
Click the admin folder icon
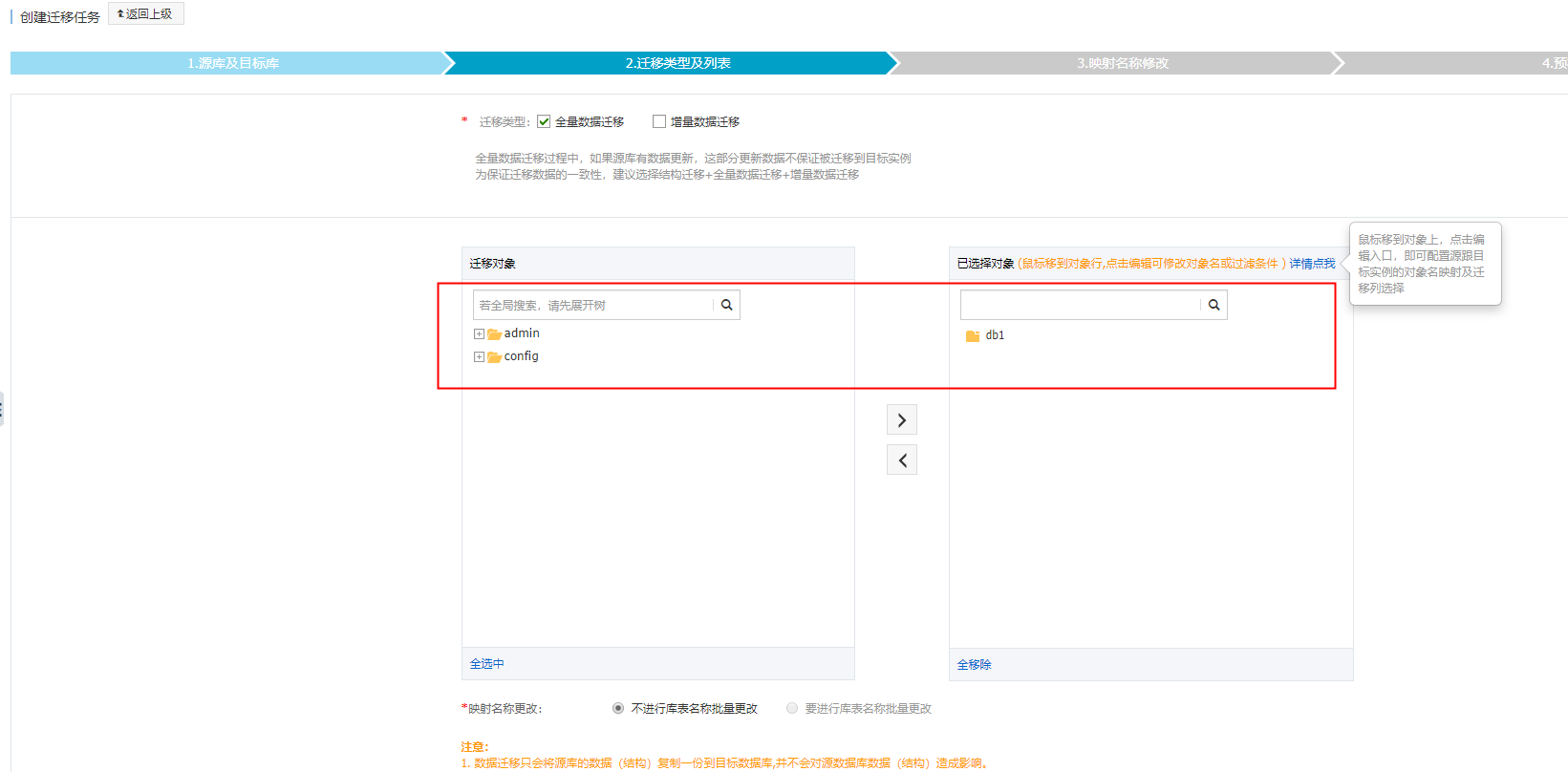(494, 334)
